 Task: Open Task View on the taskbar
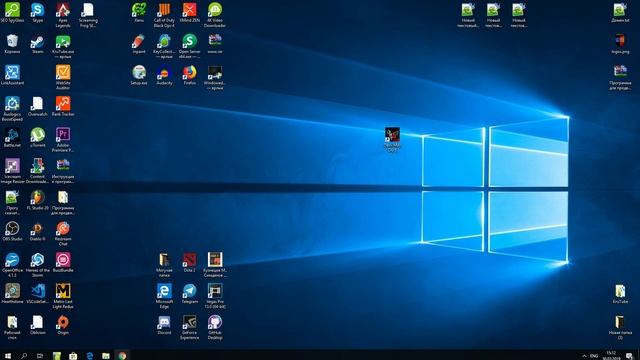[x=40, y=356]
